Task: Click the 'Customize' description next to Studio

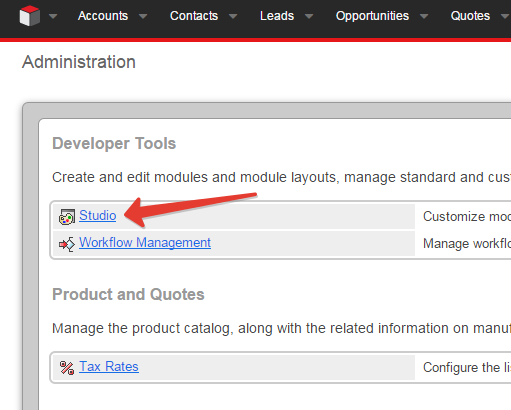Action: [467, 217]
